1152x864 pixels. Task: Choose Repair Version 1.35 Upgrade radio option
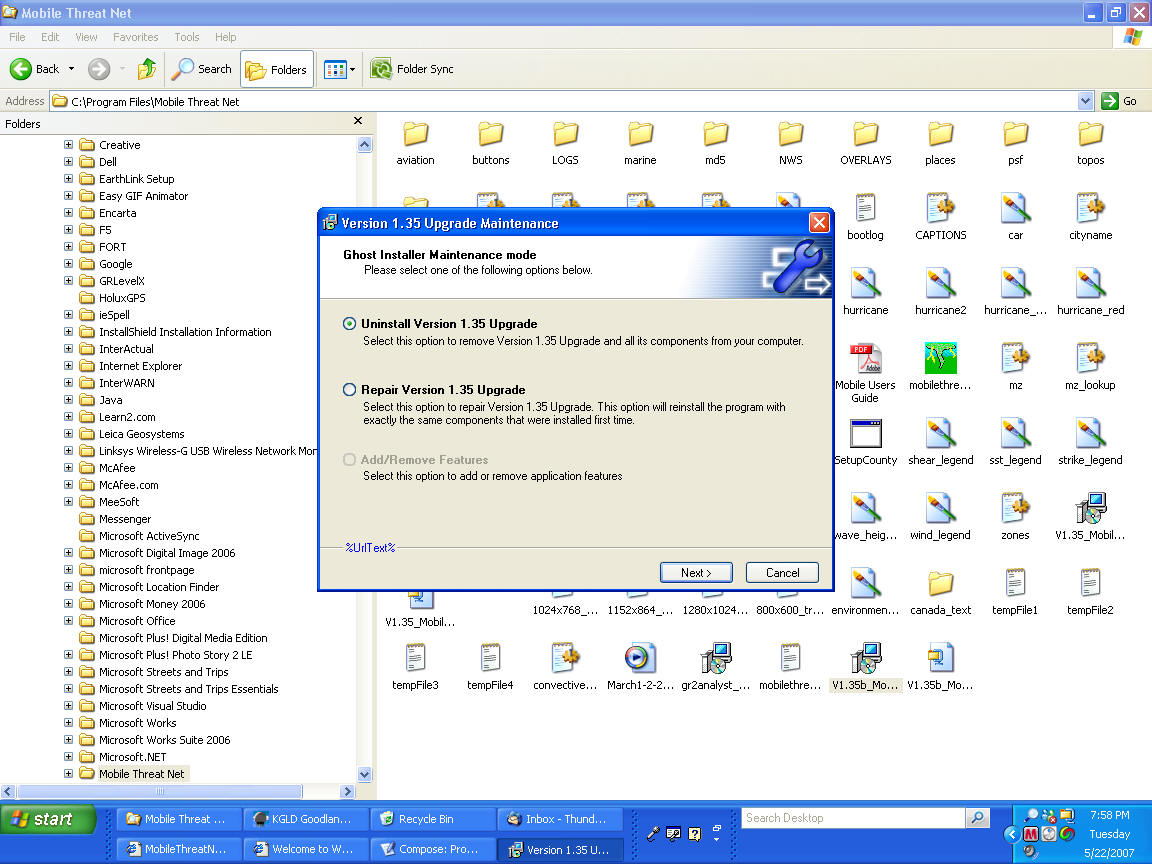pyautogui.click(x=350, y=390)
